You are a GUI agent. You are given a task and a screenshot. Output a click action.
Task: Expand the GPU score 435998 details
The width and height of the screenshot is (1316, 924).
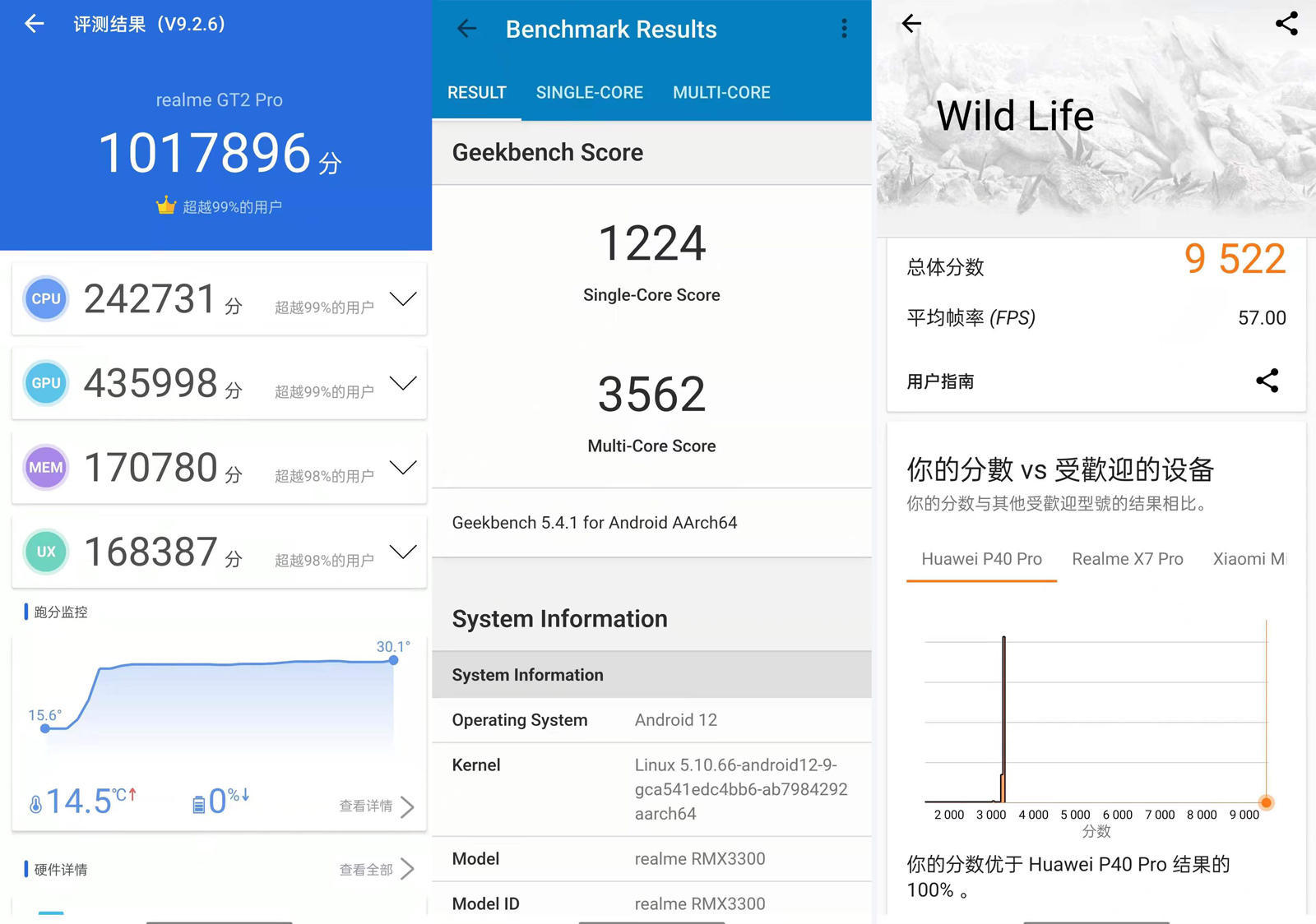[x=403, y=383]
